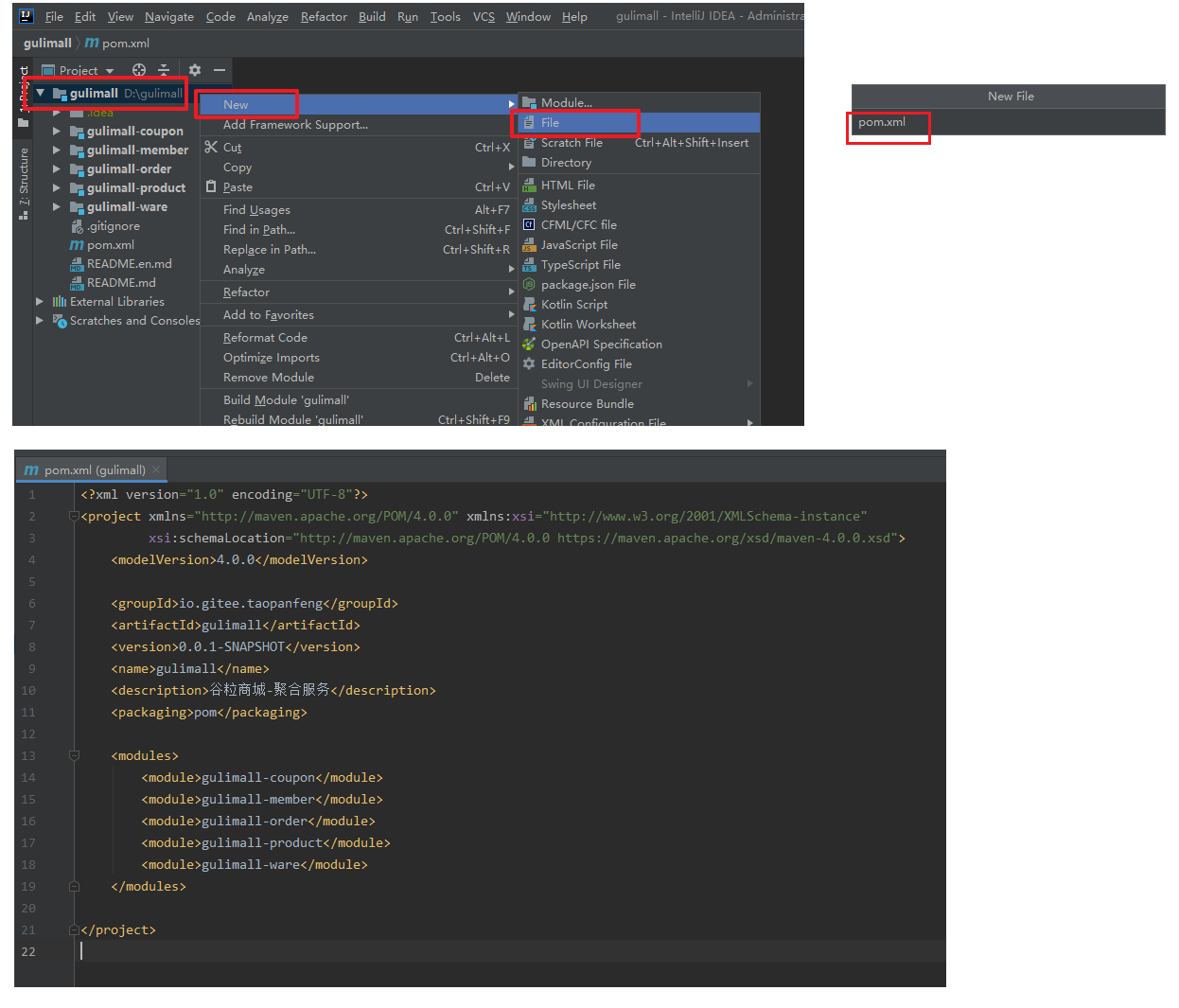Click the gulimall breadcrumb in navigation bar
Image resolution: width=1179 pixels, height=1008 pixels.
click(x=47, y=43)
